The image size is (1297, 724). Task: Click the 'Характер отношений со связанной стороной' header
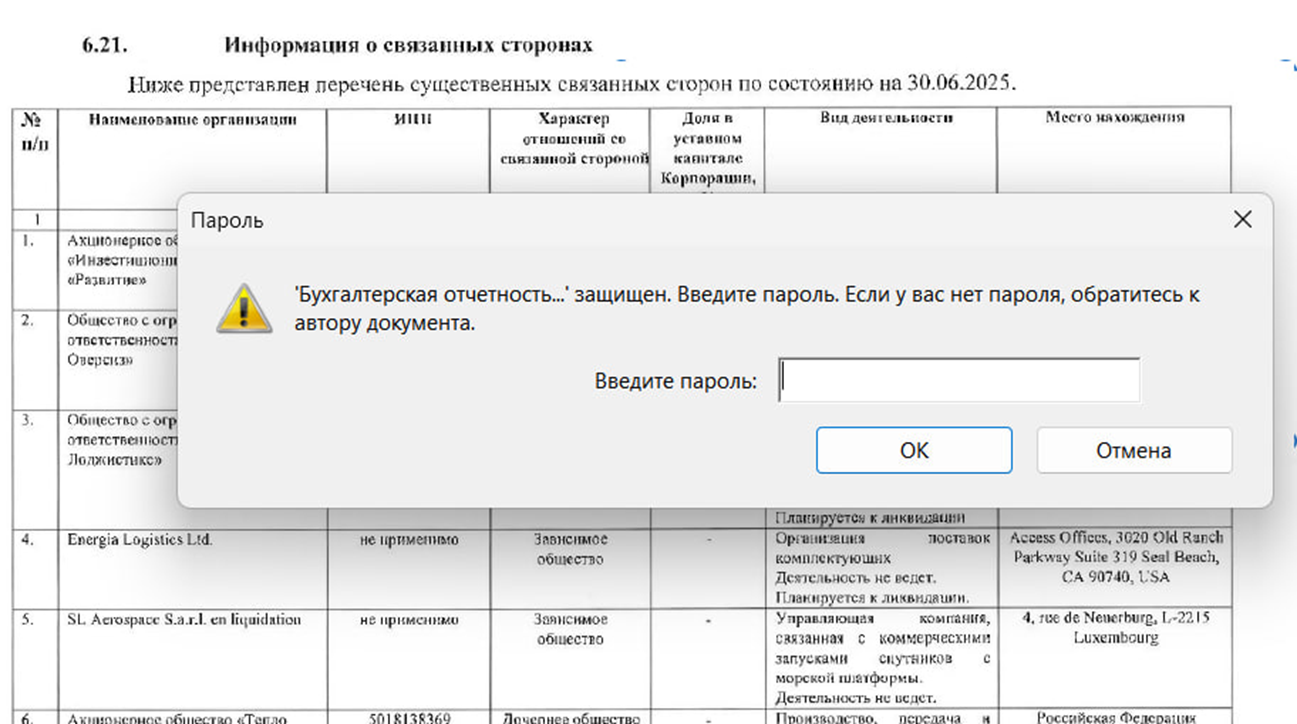(569, 138)
